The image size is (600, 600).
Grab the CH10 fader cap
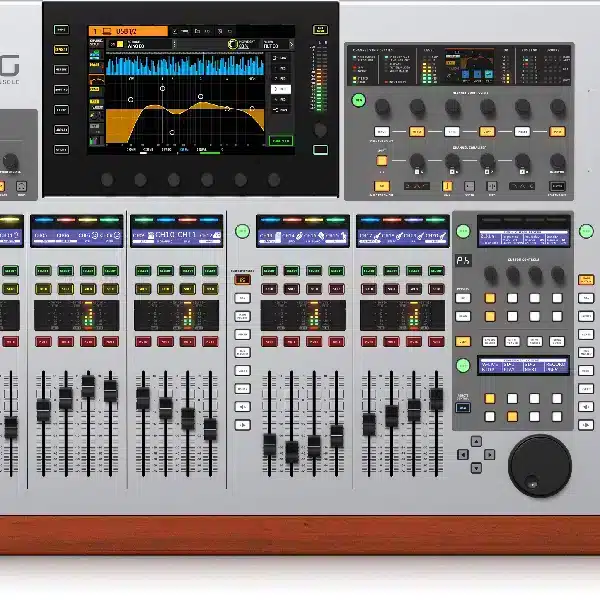(166, 408)
